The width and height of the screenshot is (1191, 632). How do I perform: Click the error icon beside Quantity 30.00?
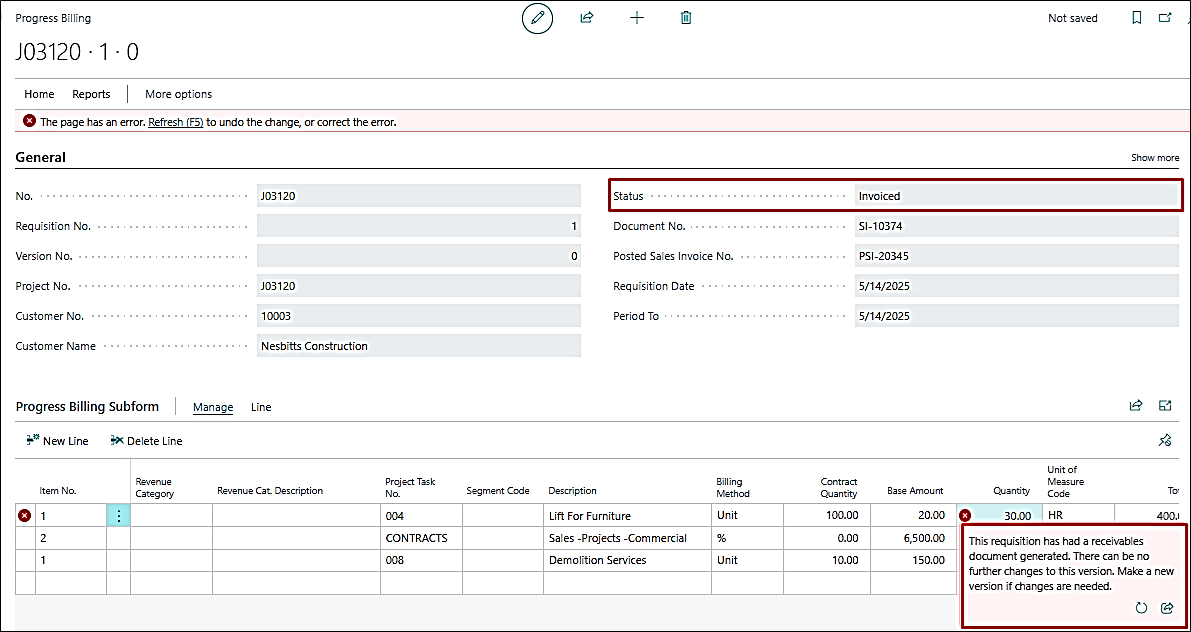[965, 516]
